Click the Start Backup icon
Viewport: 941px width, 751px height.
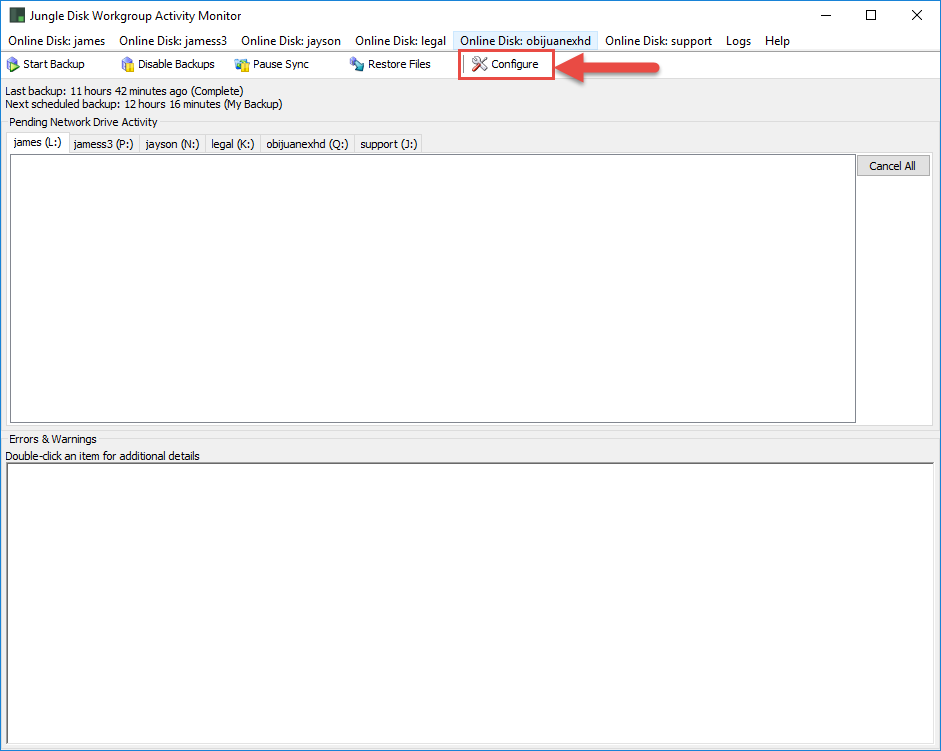[13, 64]
